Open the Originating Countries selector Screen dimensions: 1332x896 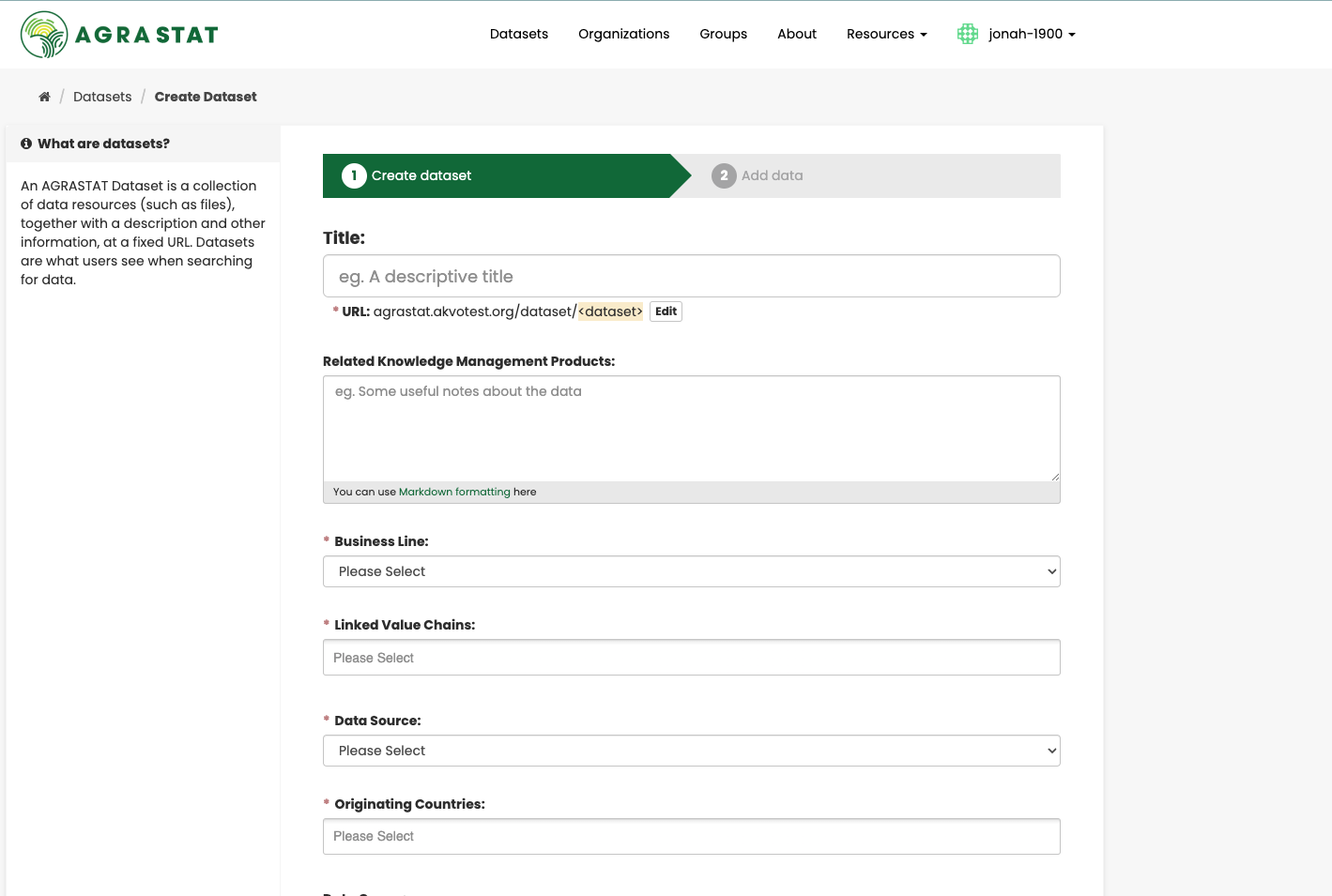tap(692, 837)
